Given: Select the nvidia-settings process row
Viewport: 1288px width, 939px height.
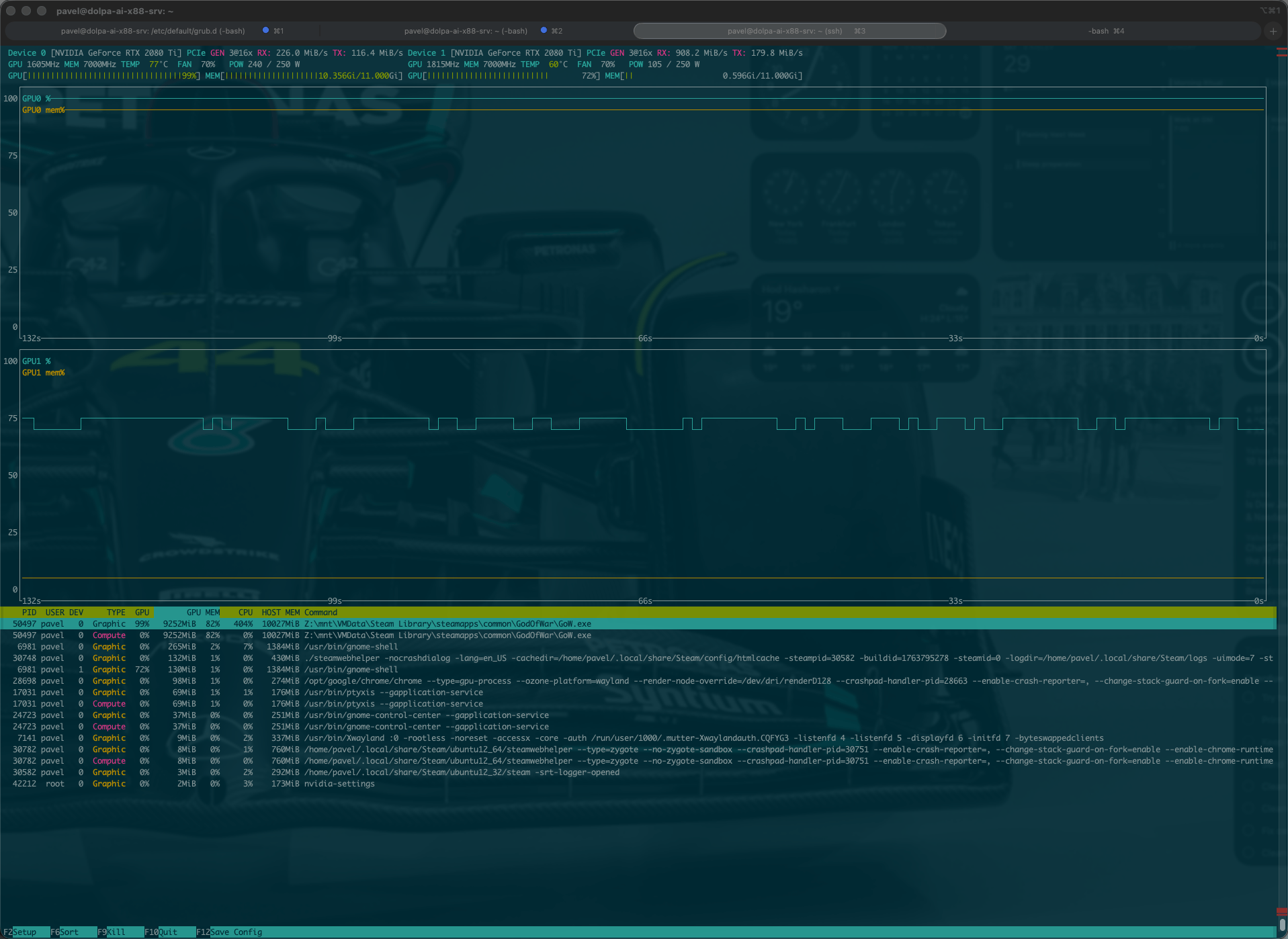Looking at the screenshot, I should [x=339, y=784].
